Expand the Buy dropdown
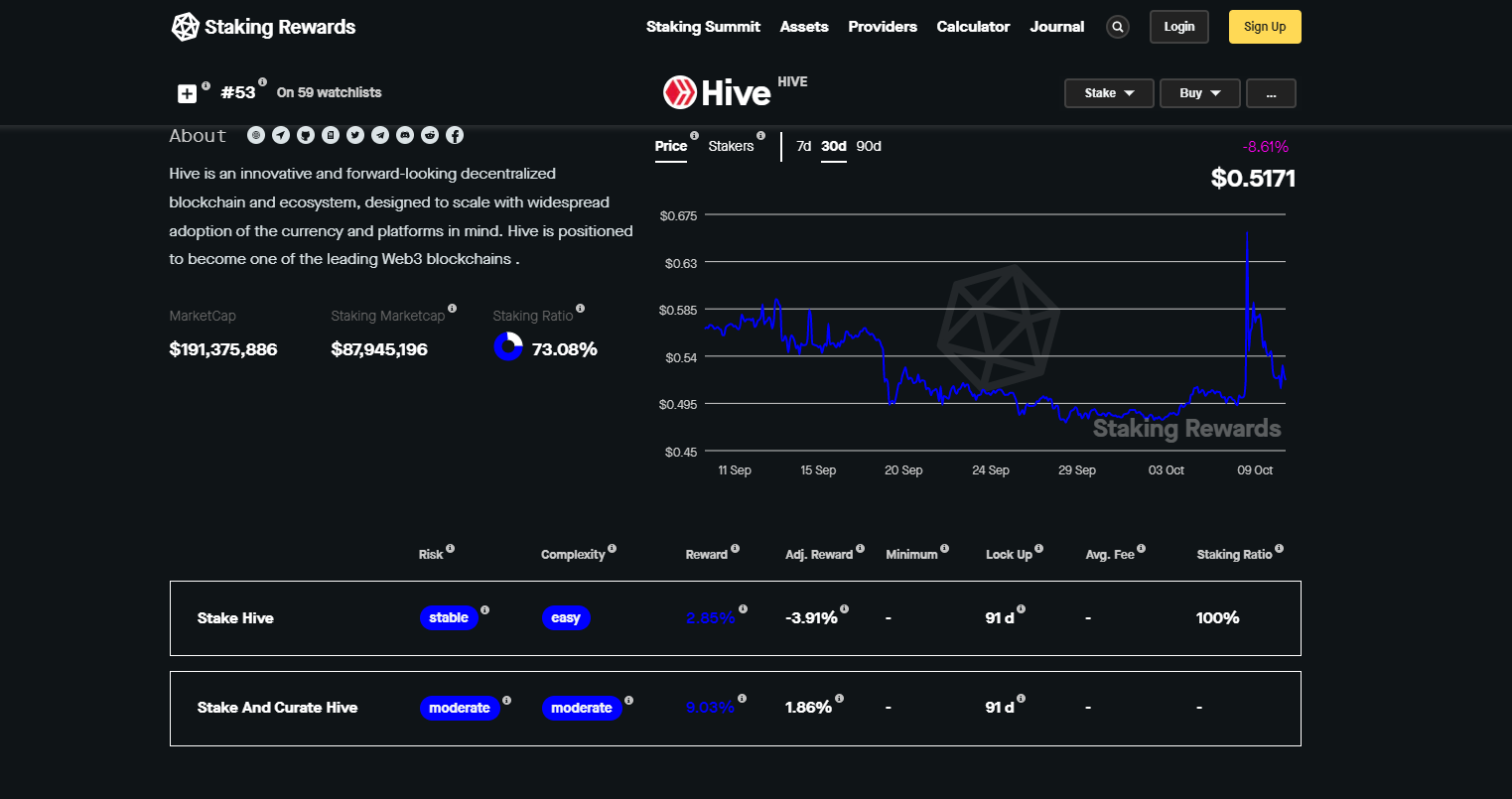This screenshot has width=1512, height=799. click(1199, 93)
